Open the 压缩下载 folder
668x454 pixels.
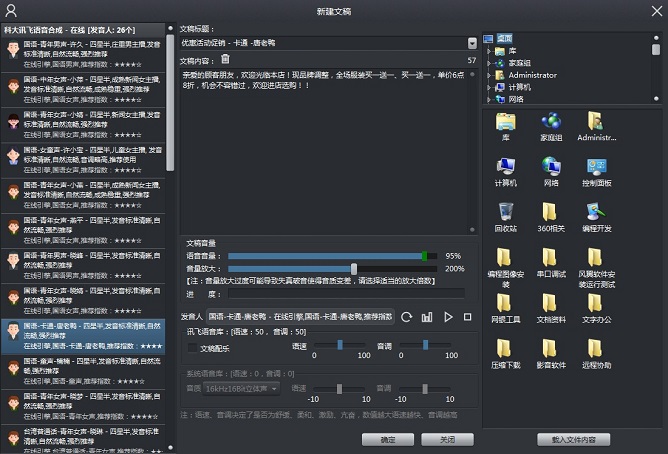tap(506, 354)
